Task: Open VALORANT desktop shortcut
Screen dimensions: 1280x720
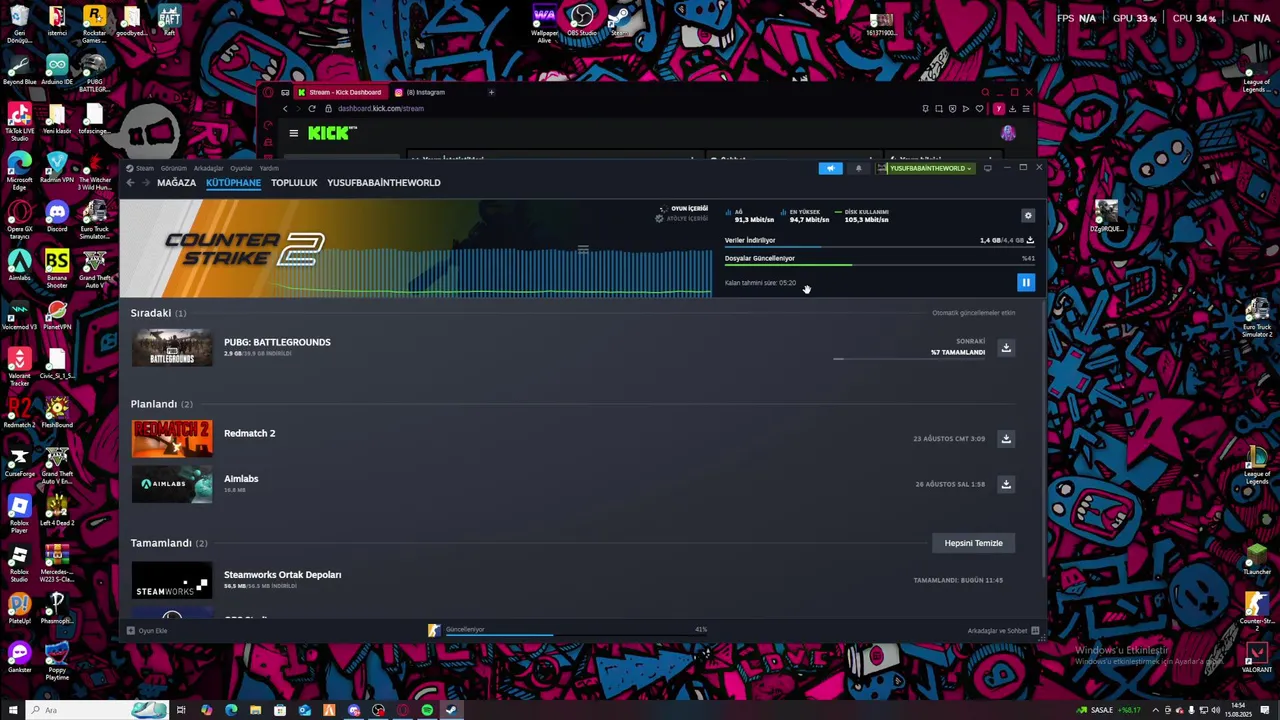Action: coord(1257,658)
